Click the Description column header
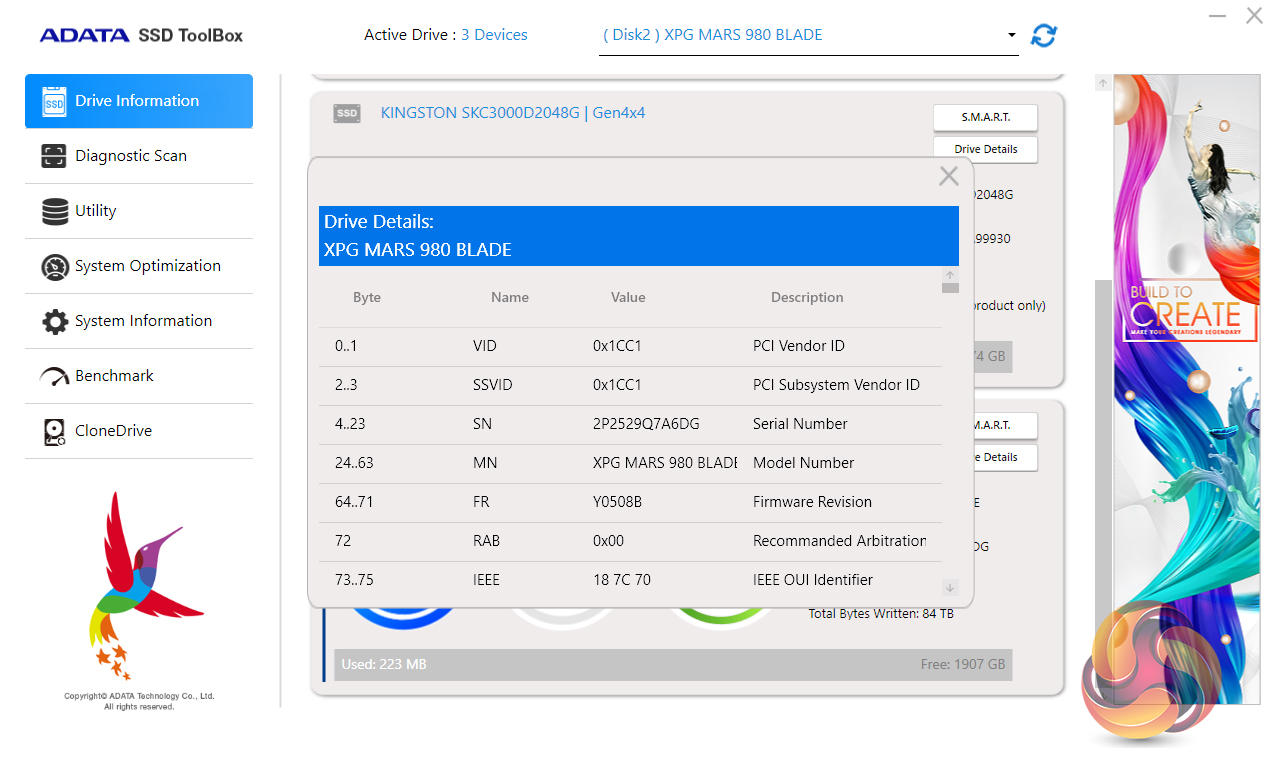 [x=807, y=297]
